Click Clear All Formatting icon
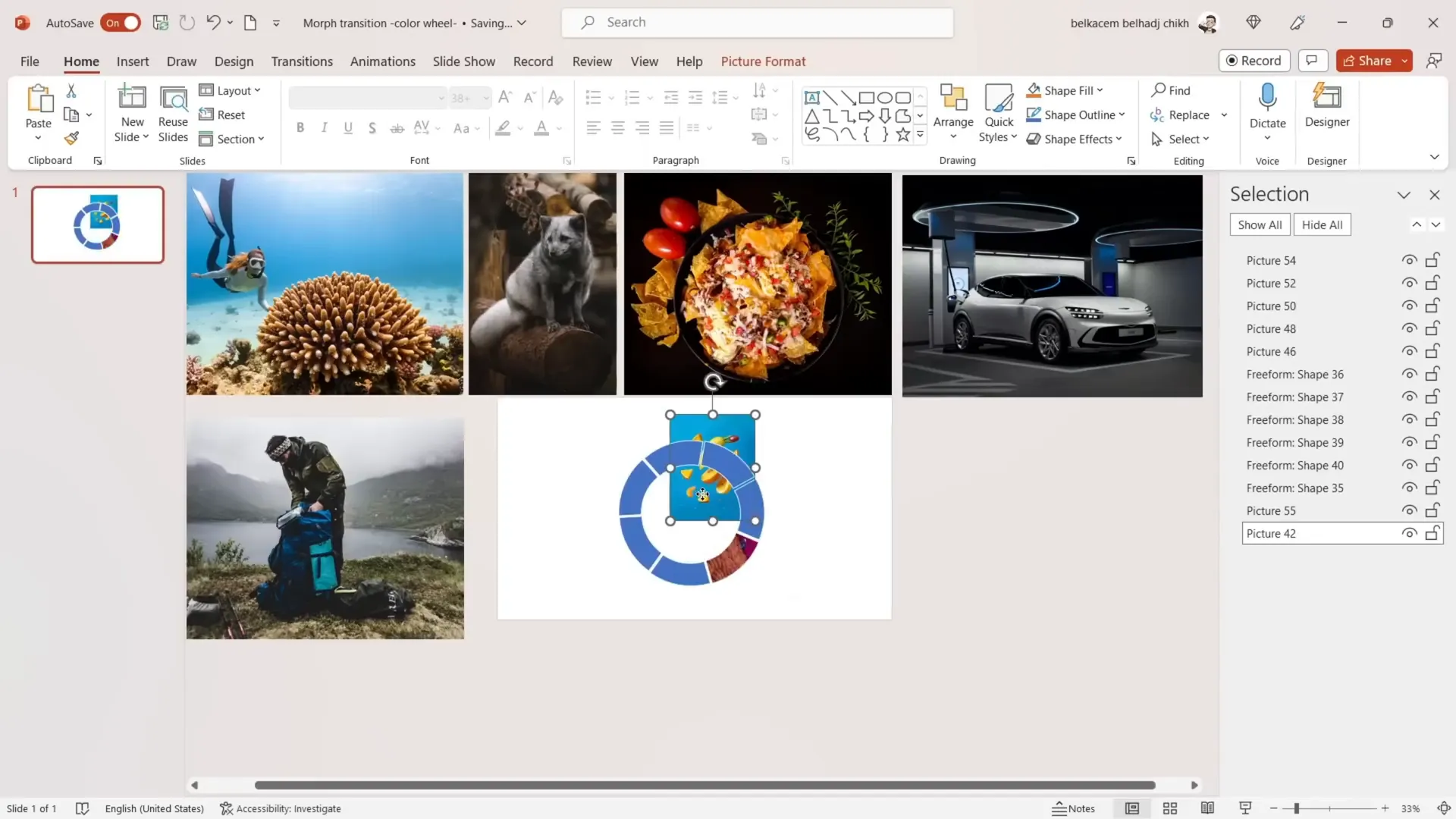Image resolution: width=1456 pixels, height=819 pixels. [555, 97]
